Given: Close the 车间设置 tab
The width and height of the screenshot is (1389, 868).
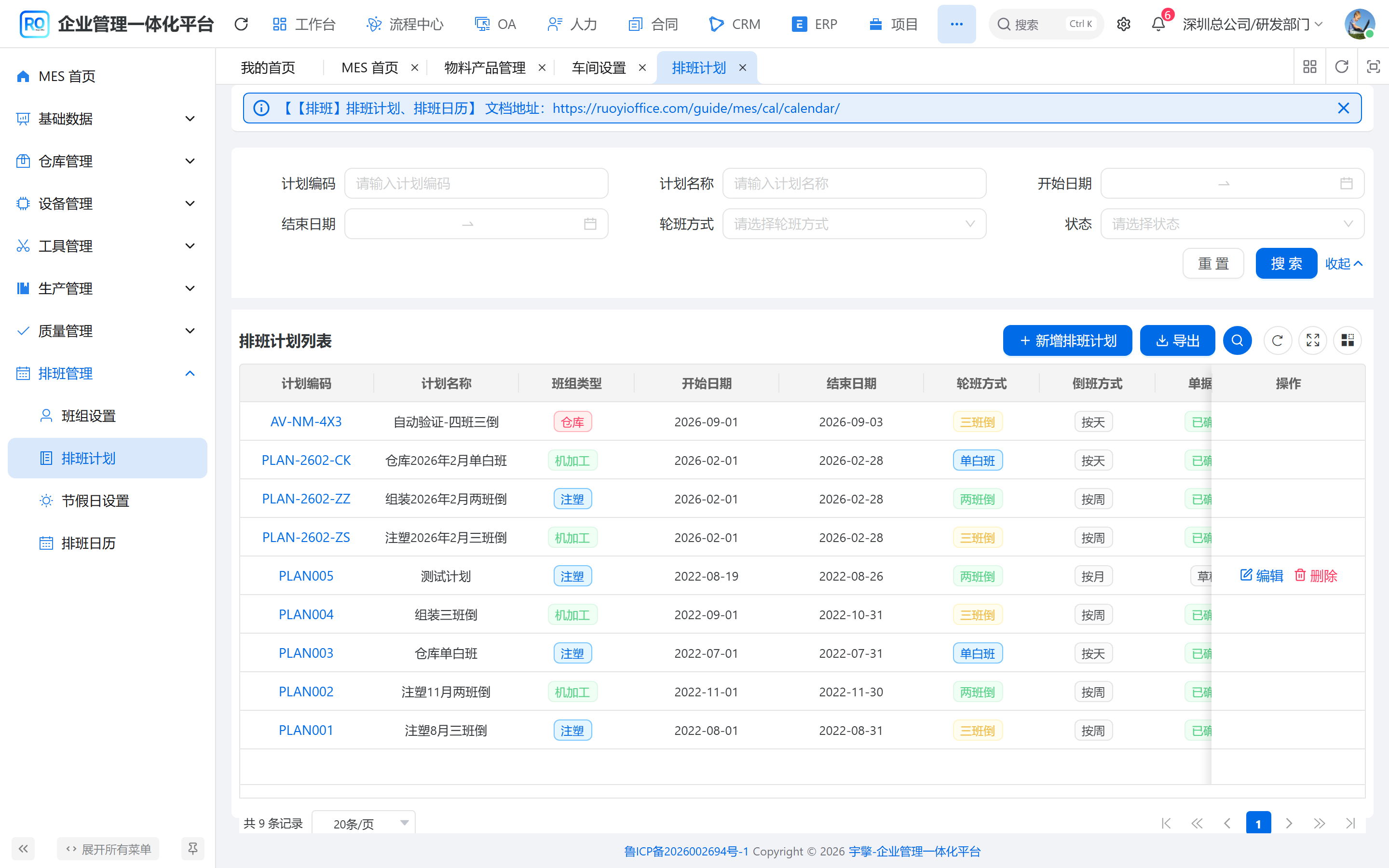Looking at the screenshot, I should [x=642, y=68].
